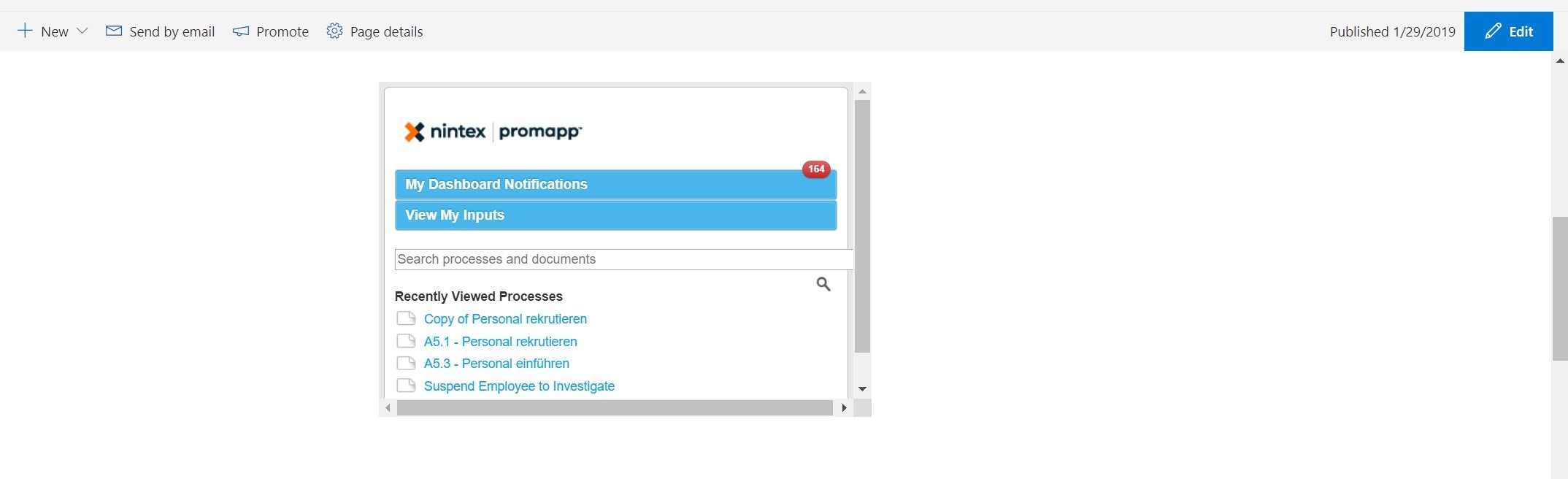Click the widget's horizontal scrollbar thumb
The image size is (1568, 479).
coord(615,408)
